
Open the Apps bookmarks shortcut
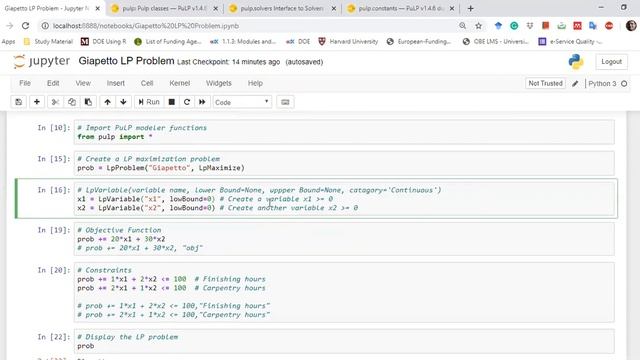click(x=8, y=42)
